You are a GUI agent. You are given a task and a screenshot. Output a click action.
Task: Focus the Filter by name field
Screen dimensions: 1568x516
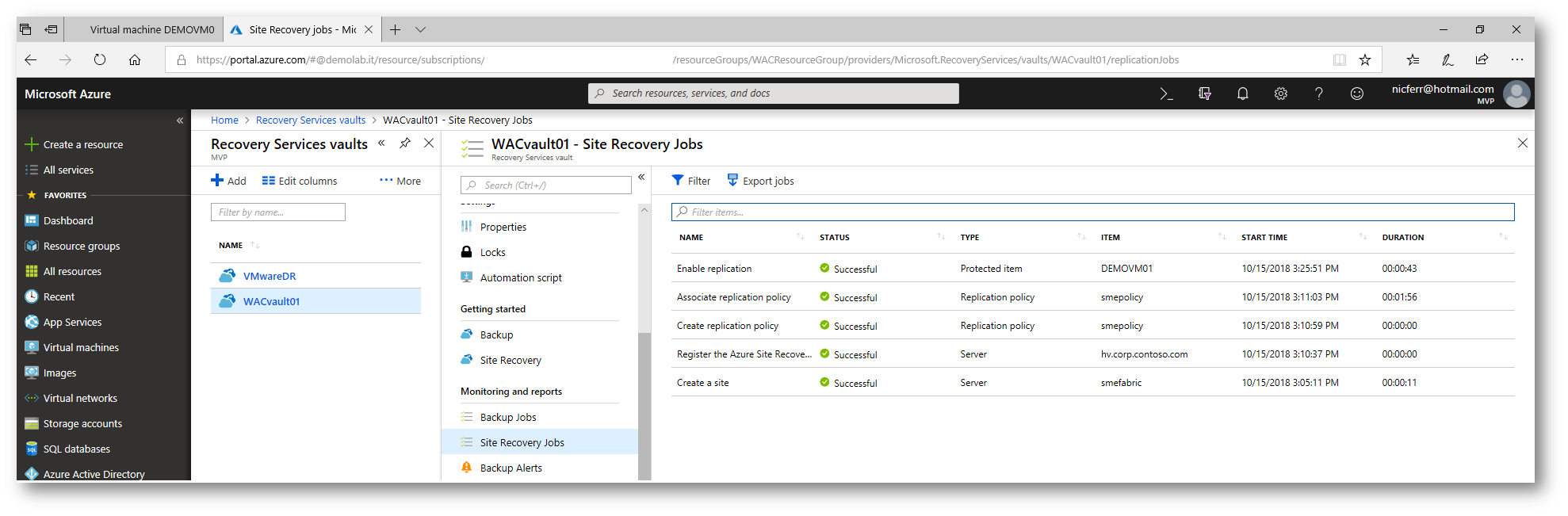coord(278,212)
